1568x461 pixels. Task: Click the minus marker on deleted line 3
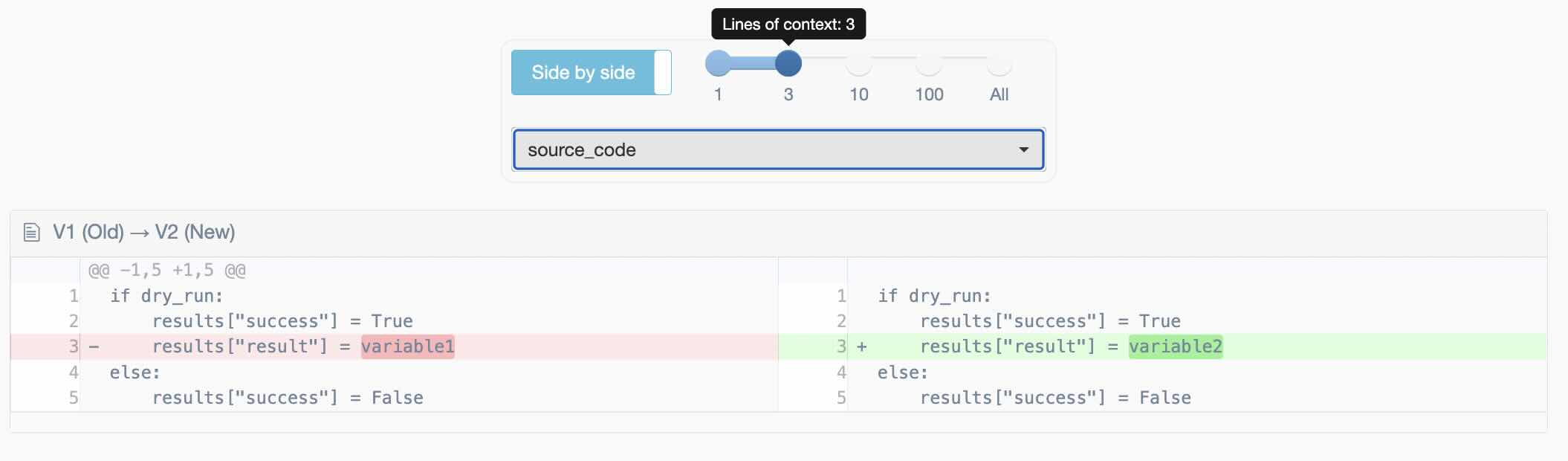[94, 346]
